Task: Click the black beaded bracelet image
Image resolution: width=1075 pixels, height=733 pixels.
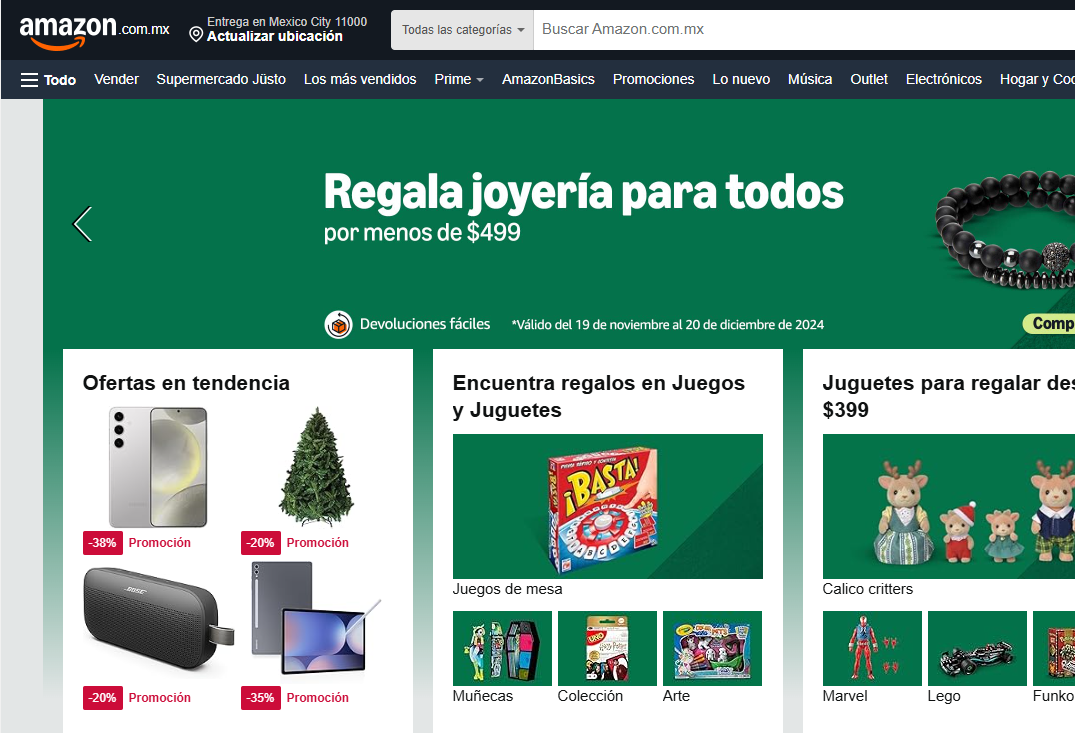Action: (1004, 230)
